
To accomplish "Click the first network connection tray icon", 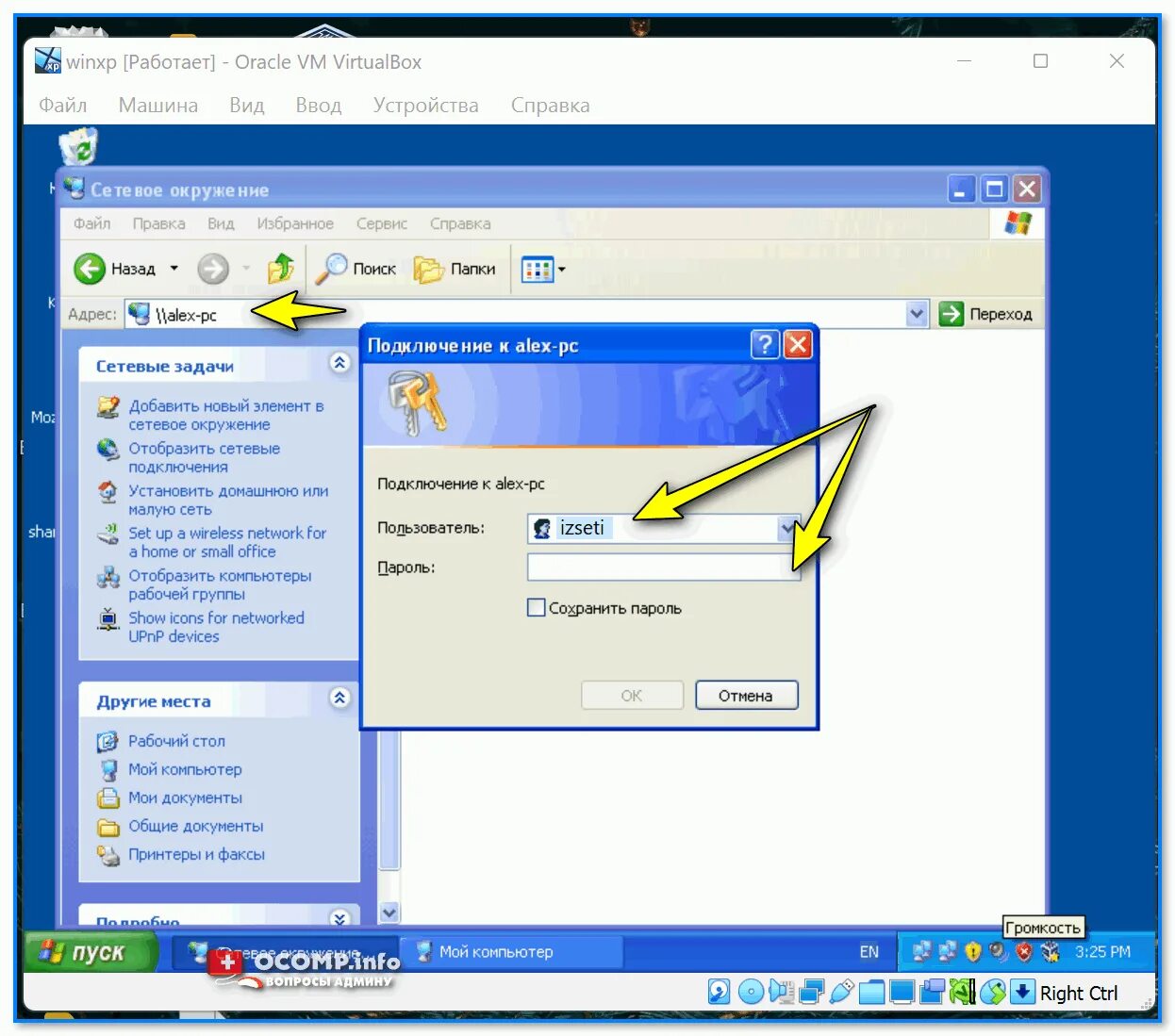I will (921, 952).
